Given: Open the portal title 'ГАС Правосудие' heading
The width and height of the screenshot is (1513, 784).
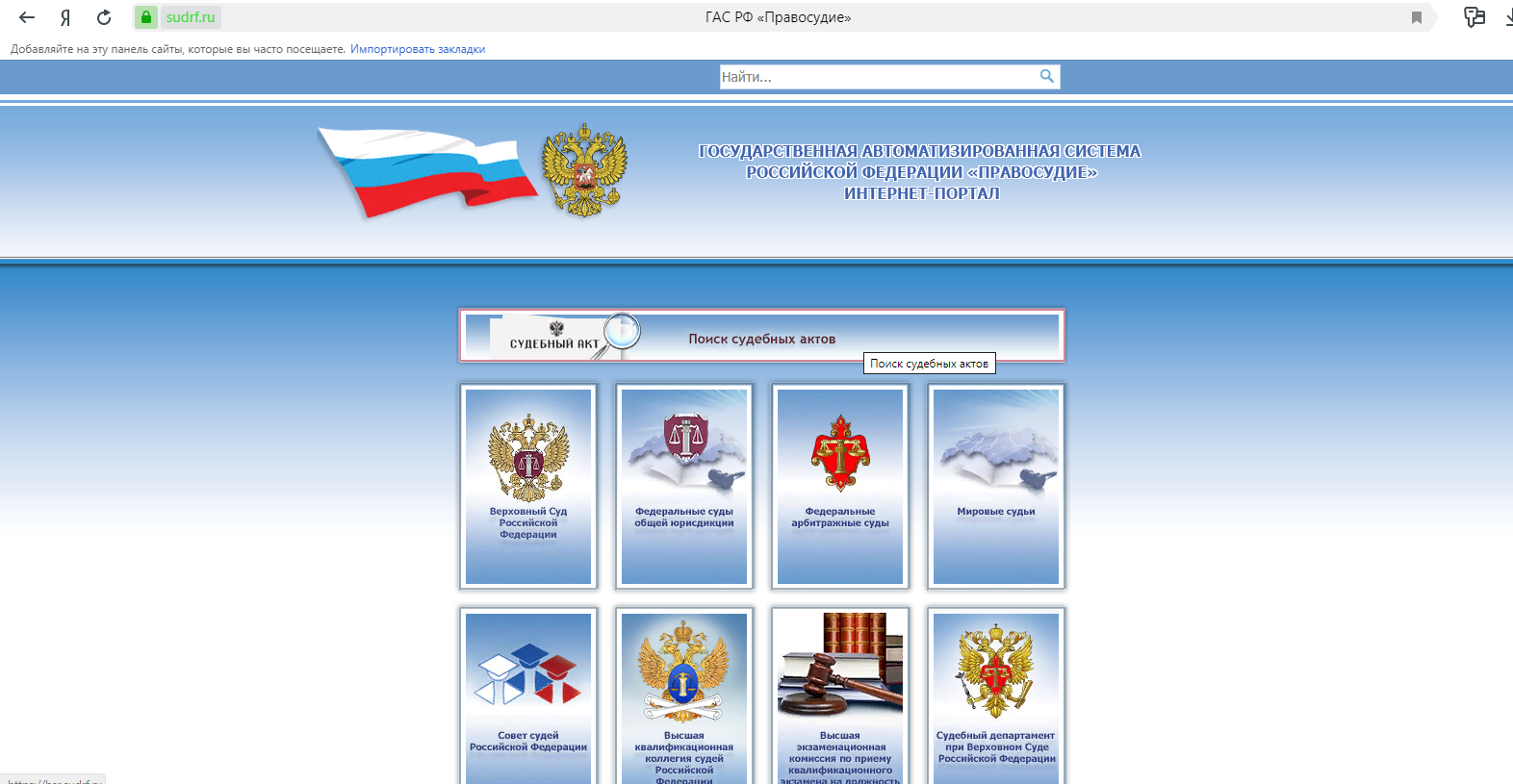Looking at the screenshot, I should point(920,172).
